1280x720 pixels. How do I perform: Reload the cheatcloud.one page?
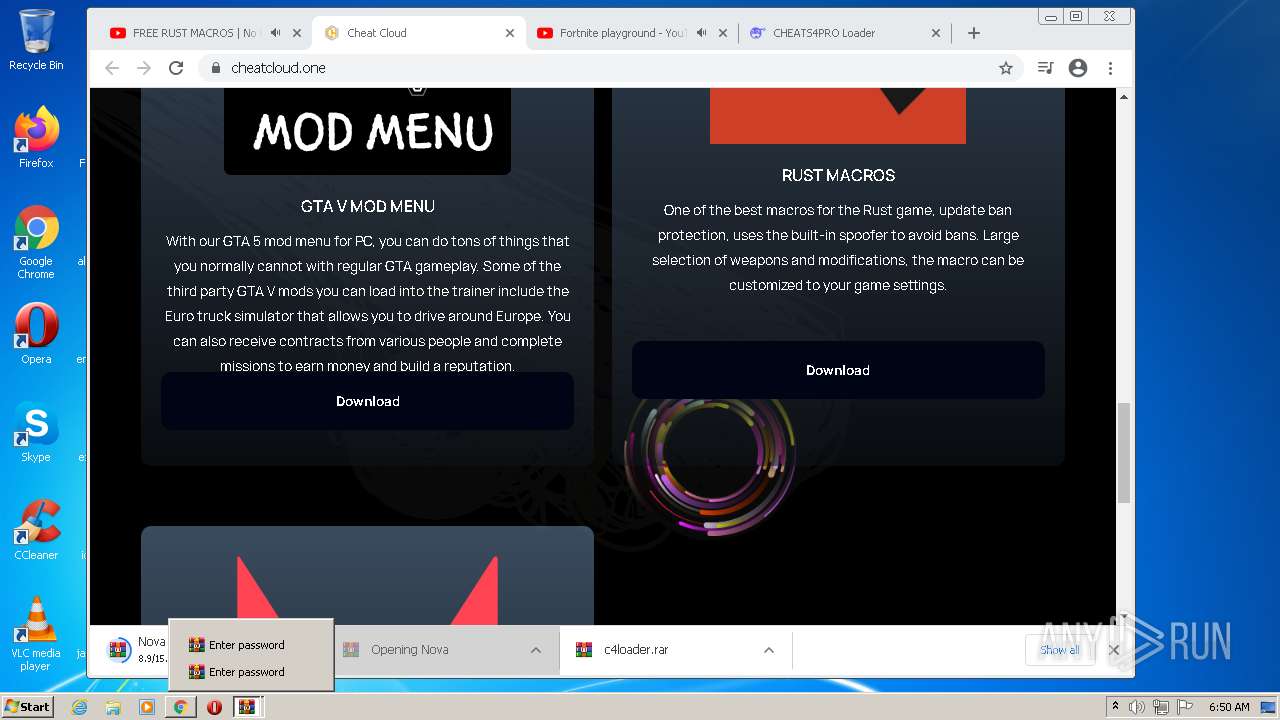coord(176,68)
